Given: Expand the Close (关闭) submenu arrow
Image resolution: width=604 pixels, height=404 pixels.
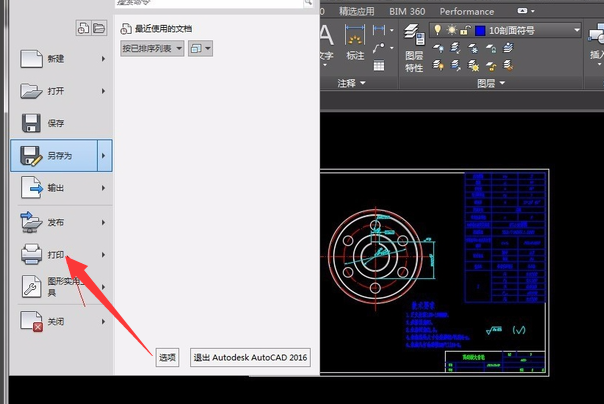Looking at the screenshot, I should [103, 322].
